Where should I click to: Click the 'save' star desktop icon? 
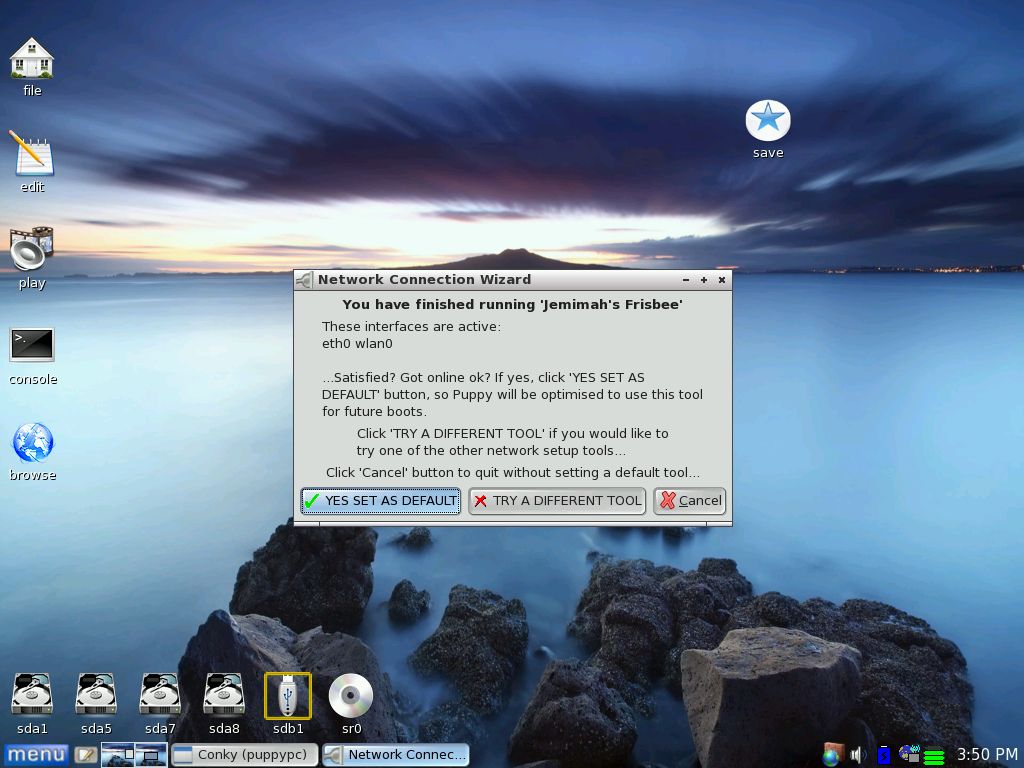click(x=768, y=121)
